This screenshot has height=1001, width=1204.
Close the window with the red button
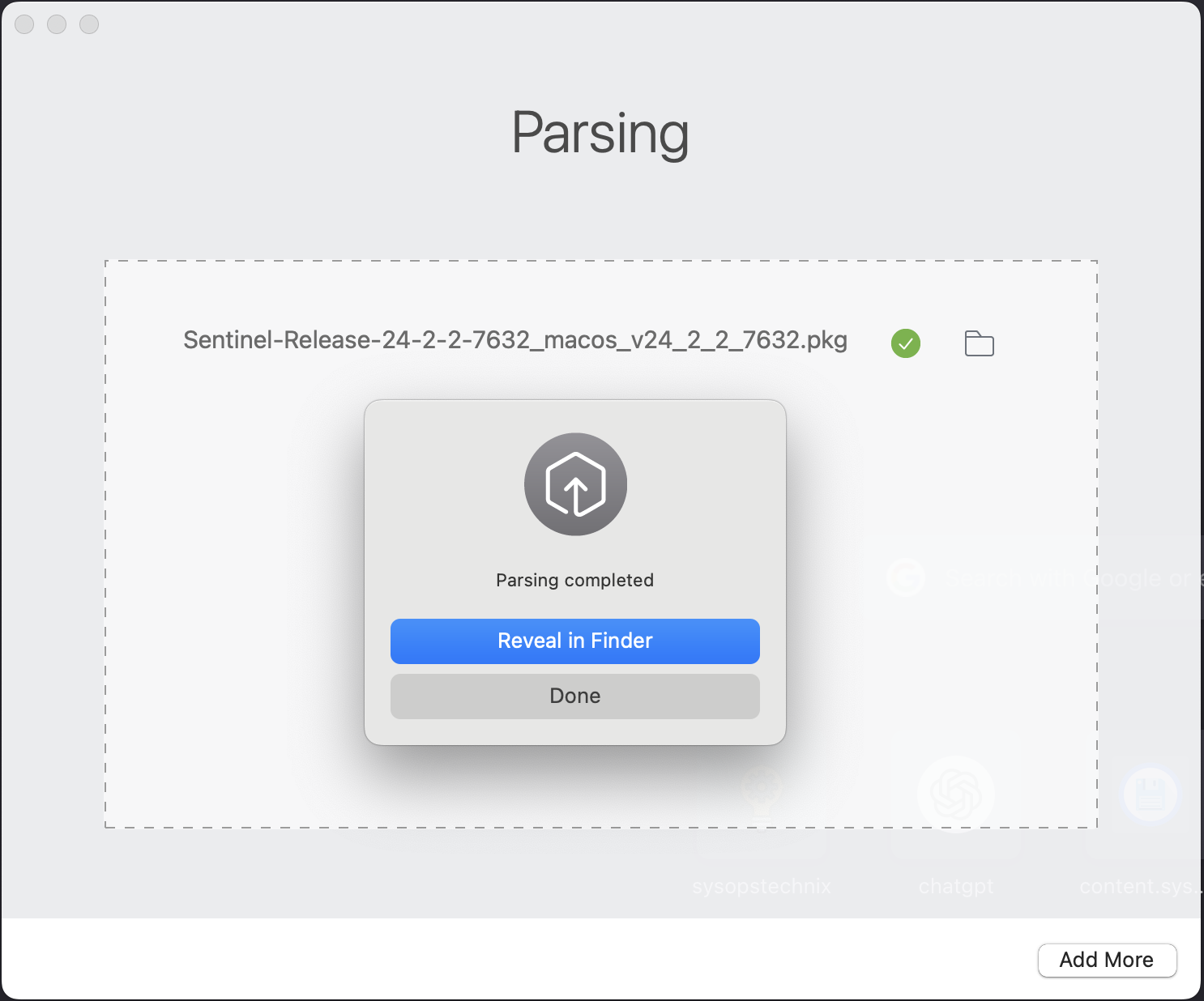coord(25,24)
